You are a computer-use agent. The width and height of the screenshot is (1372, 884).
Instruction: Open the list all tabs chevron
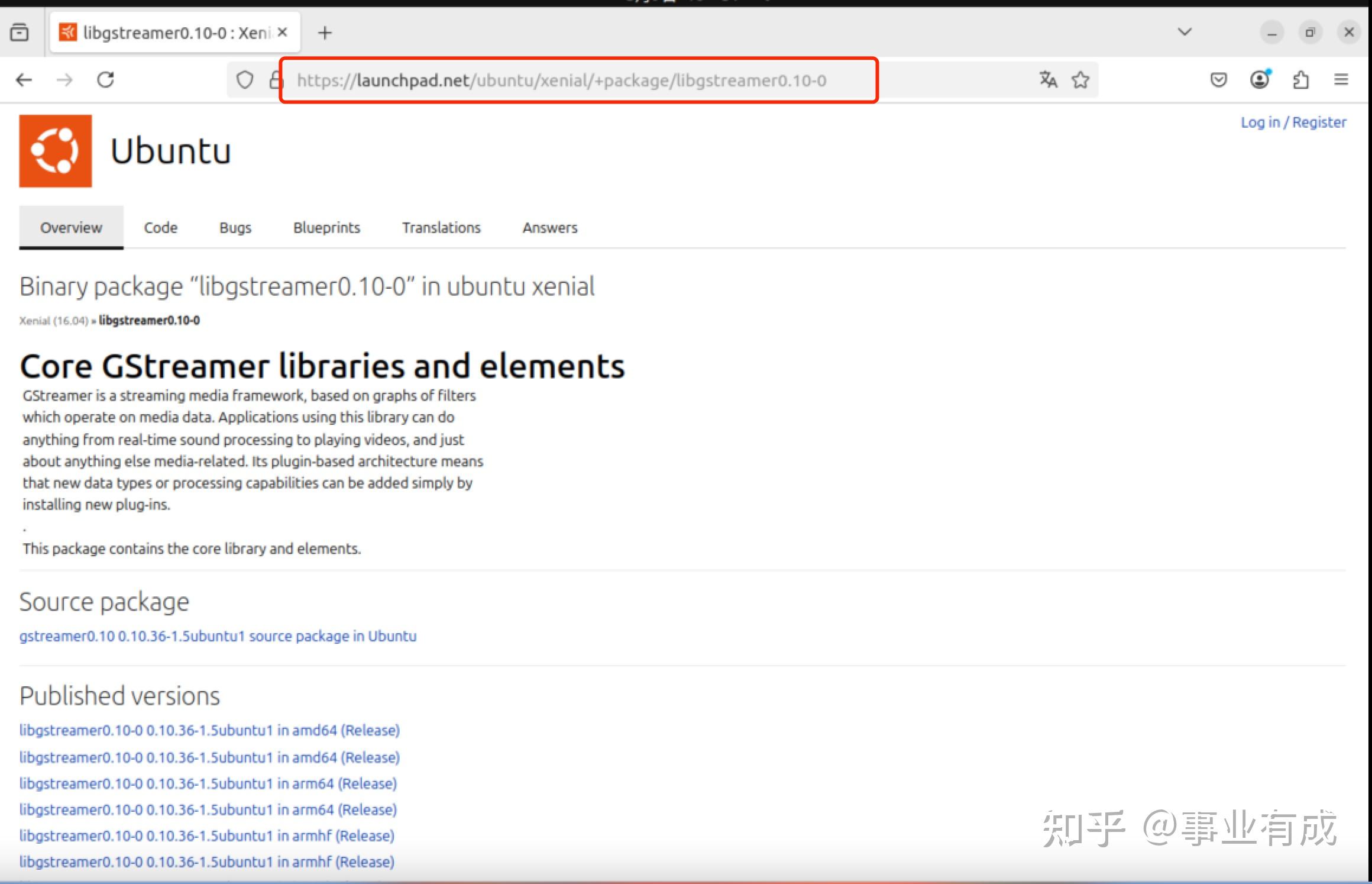1185,33
